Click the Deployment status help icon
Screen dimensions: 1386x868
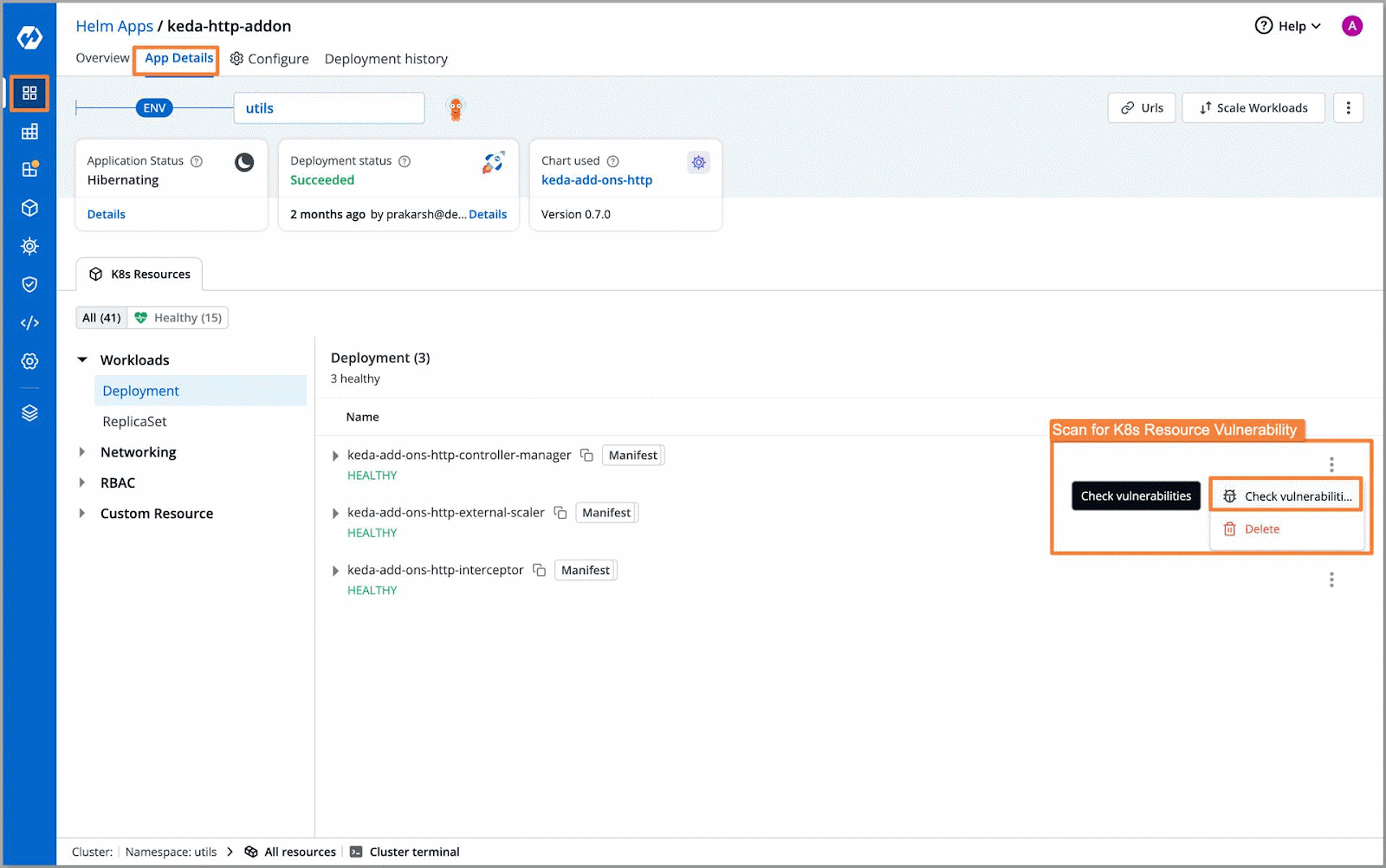405,161
